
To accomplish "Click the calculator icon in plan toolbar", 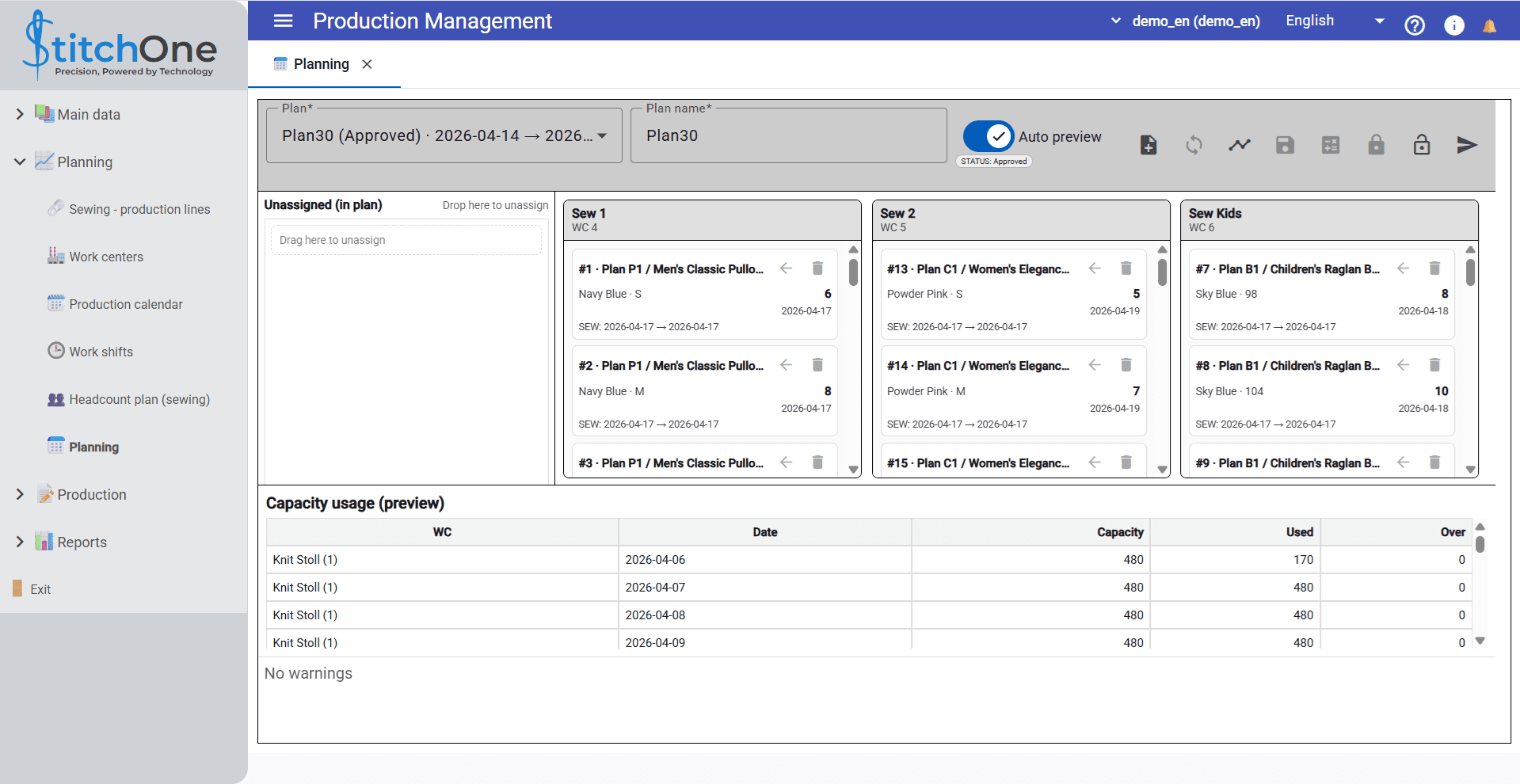I will 1331,145.
